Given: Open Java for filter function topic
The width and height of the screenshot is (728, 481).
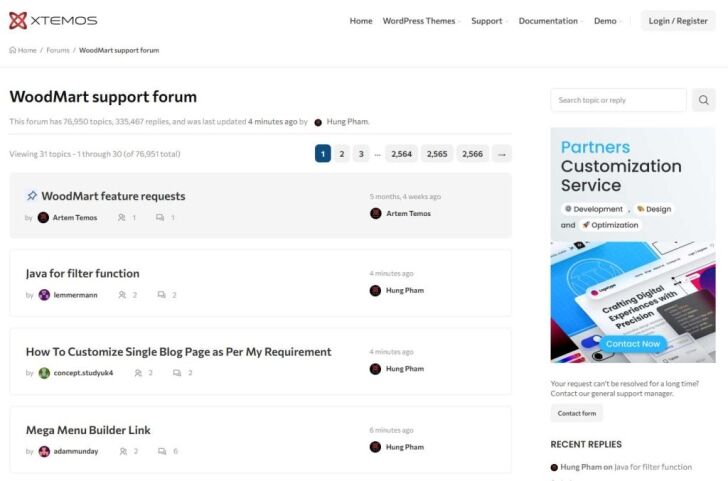Looking at the screenshot, I should click(x=83, y=273).
